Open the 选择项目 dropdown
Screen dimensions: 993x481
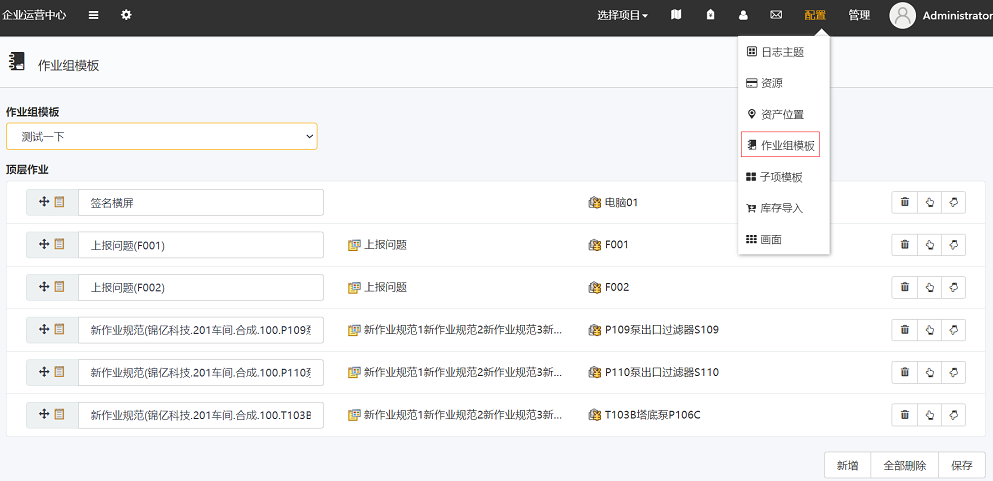[x=622, y=15]
